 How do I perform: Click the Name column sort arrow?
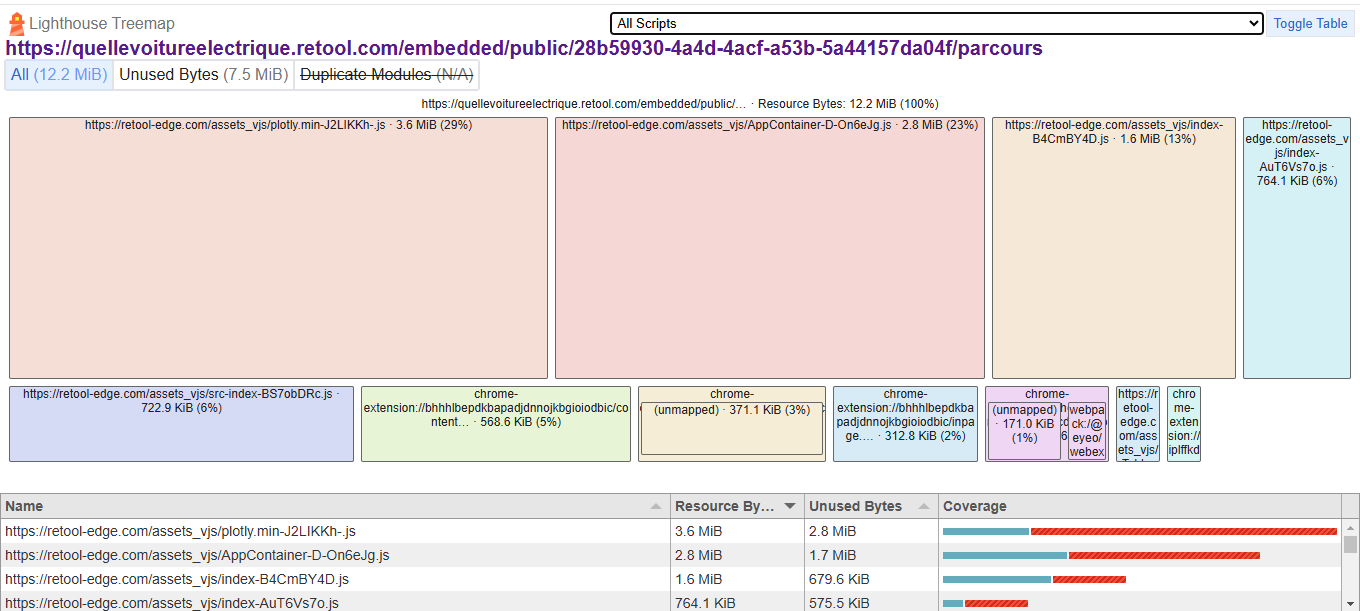coord(656,507)
